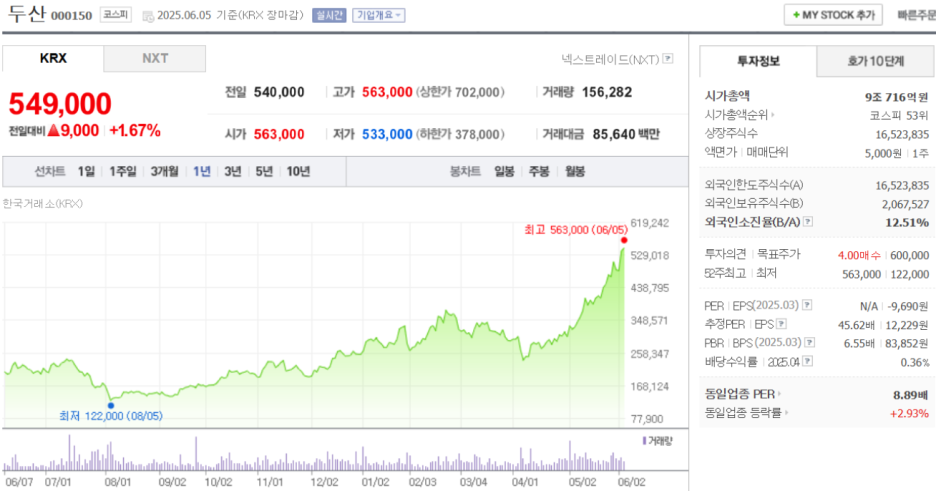
Task: Click the 코스피 badge next to 000150
Action: click(116, 14)
